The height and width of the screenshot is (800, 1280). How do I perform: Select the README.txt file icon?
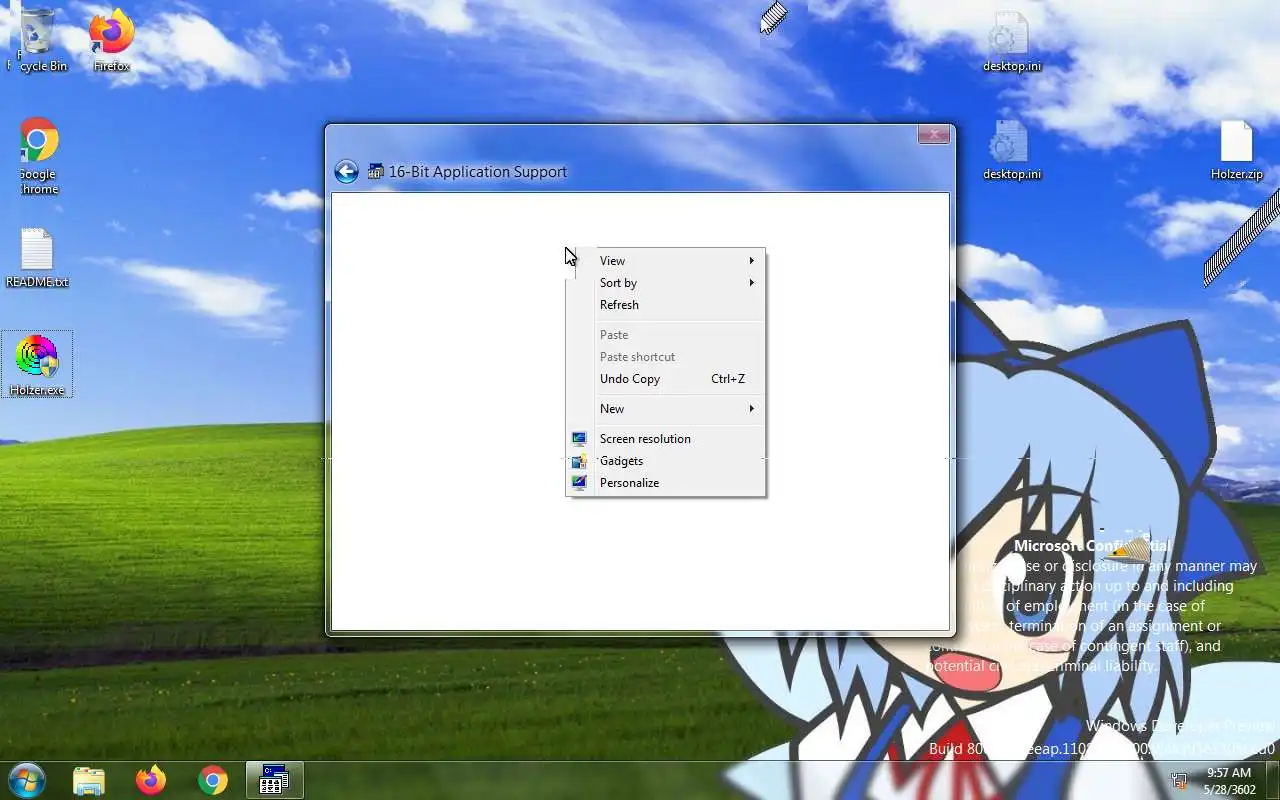pos(37,258)
